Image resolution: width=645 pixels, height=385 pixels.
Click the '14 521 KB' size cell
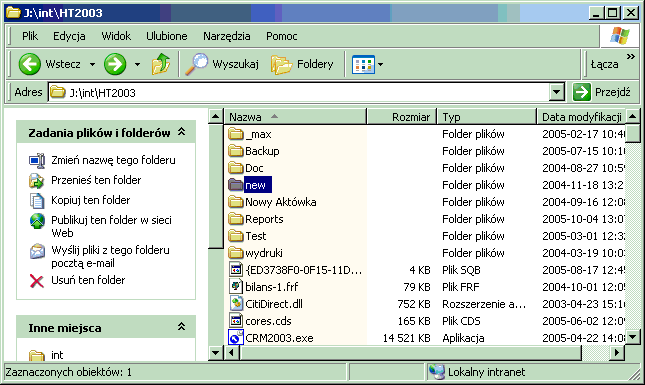tap(406, 338)
